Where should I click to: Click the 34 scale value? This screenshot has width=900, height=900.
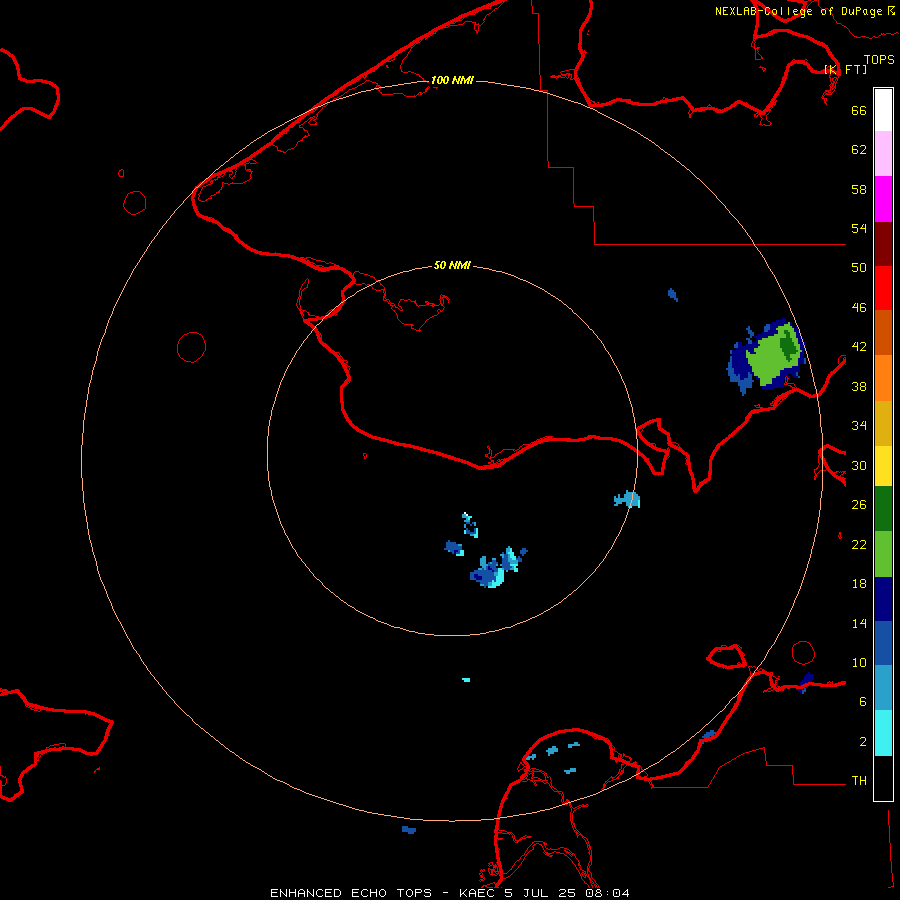point(859,426)
